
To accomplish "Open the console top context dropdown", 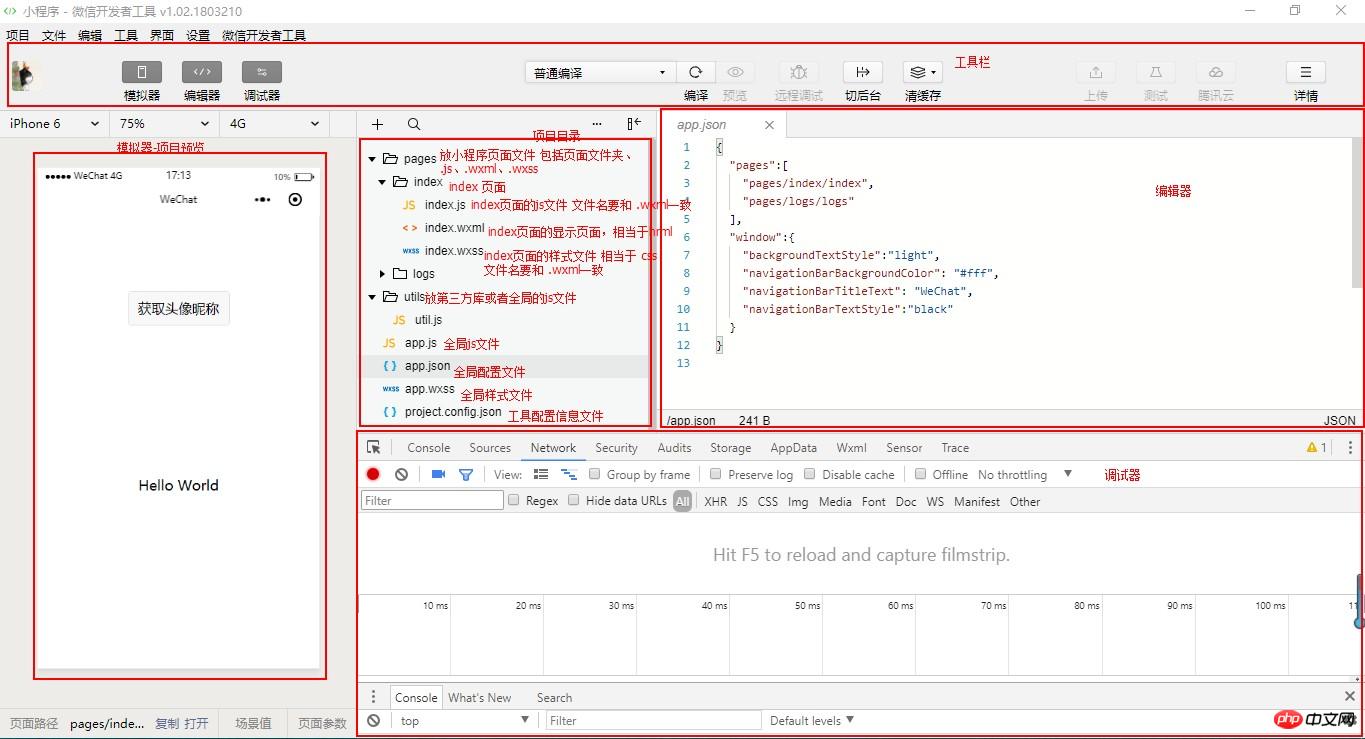I will click(x=465, y=720).
